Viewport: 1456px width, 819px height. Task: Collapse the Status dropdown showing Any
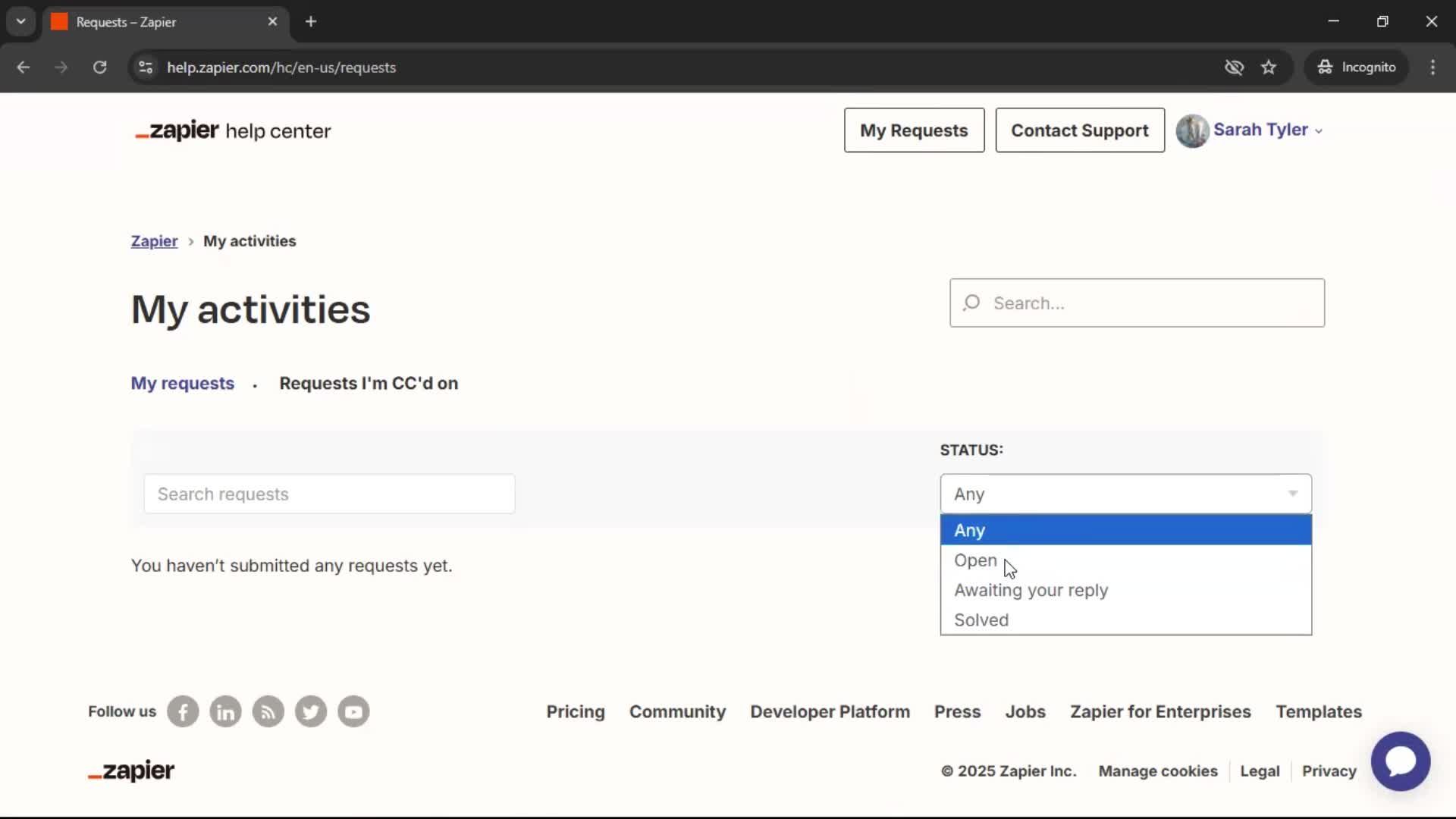coord(1126,494)
